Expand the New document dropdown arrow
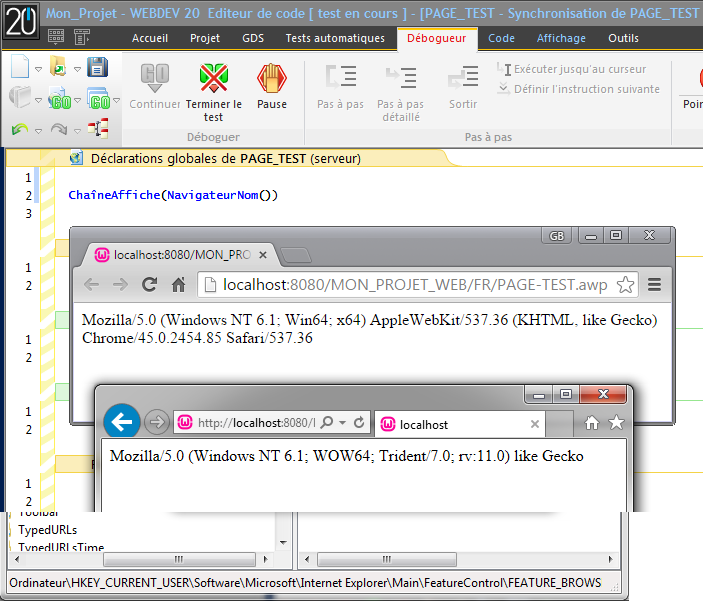 [39, 69]
